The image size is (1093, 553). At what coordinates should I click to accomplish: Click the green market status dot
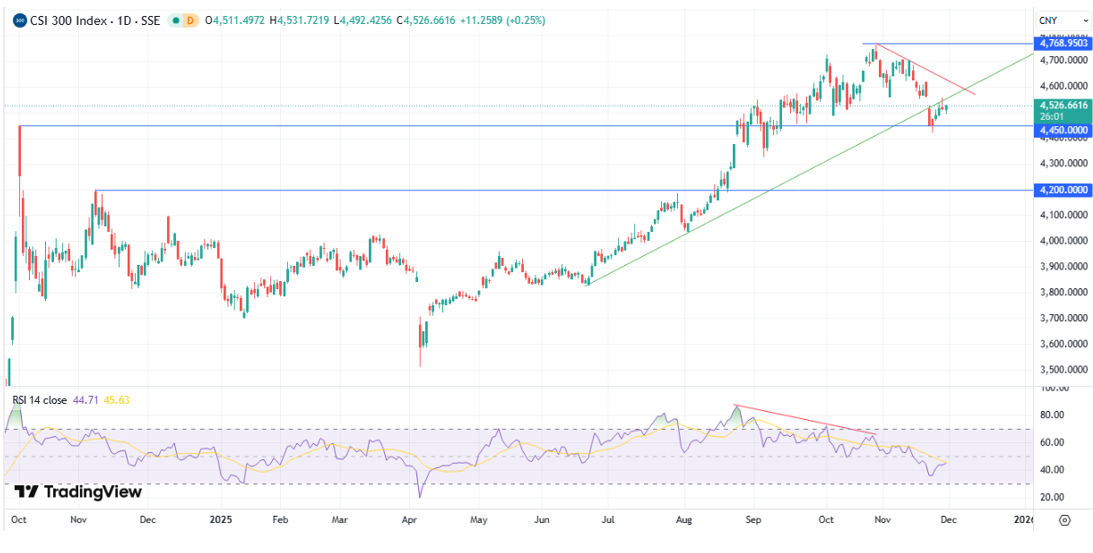coord(176,20)
